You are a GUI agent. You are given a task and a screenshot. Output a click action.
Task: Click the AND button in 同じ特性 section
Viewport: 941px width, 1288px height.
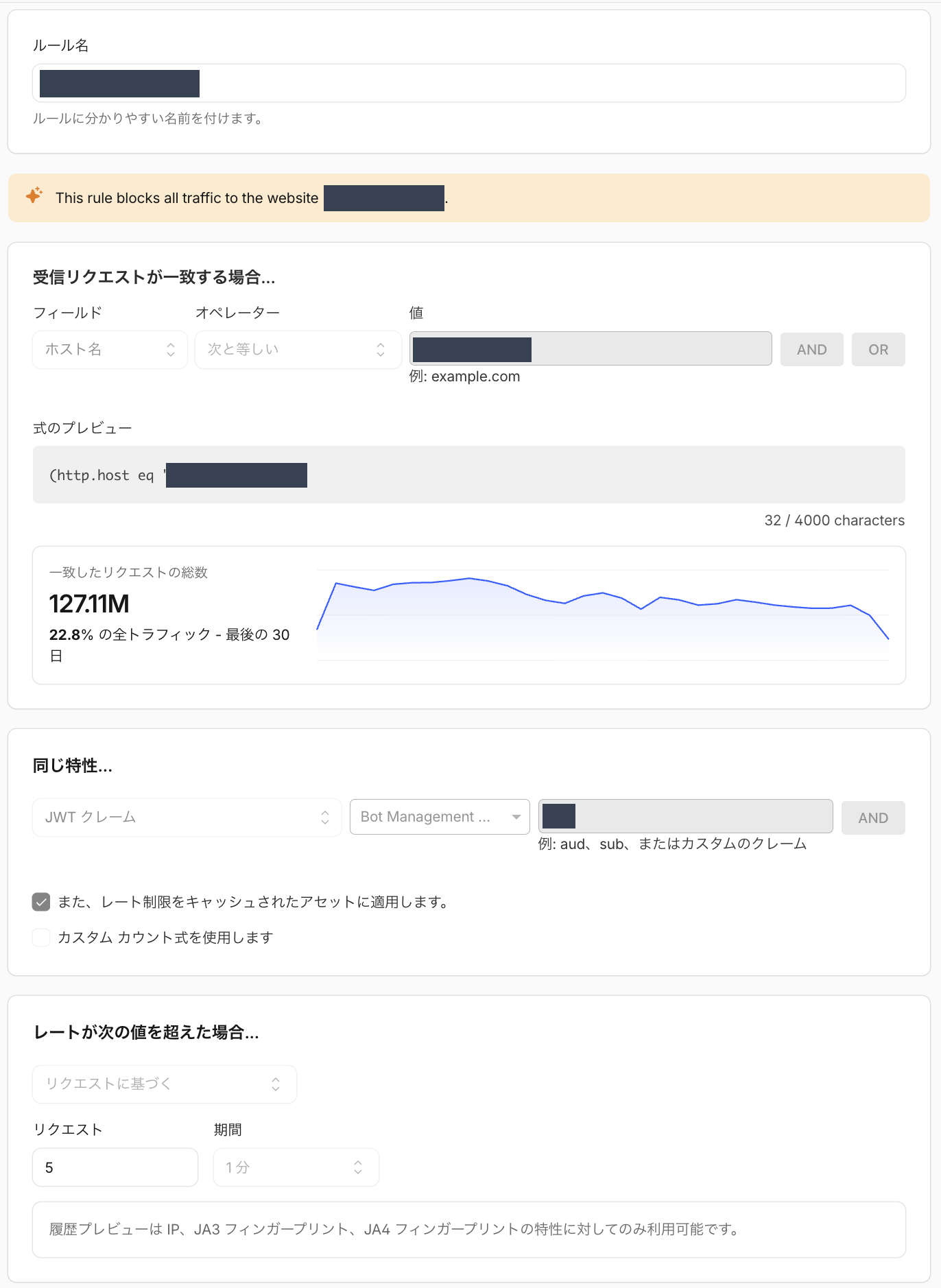point(873,818)
